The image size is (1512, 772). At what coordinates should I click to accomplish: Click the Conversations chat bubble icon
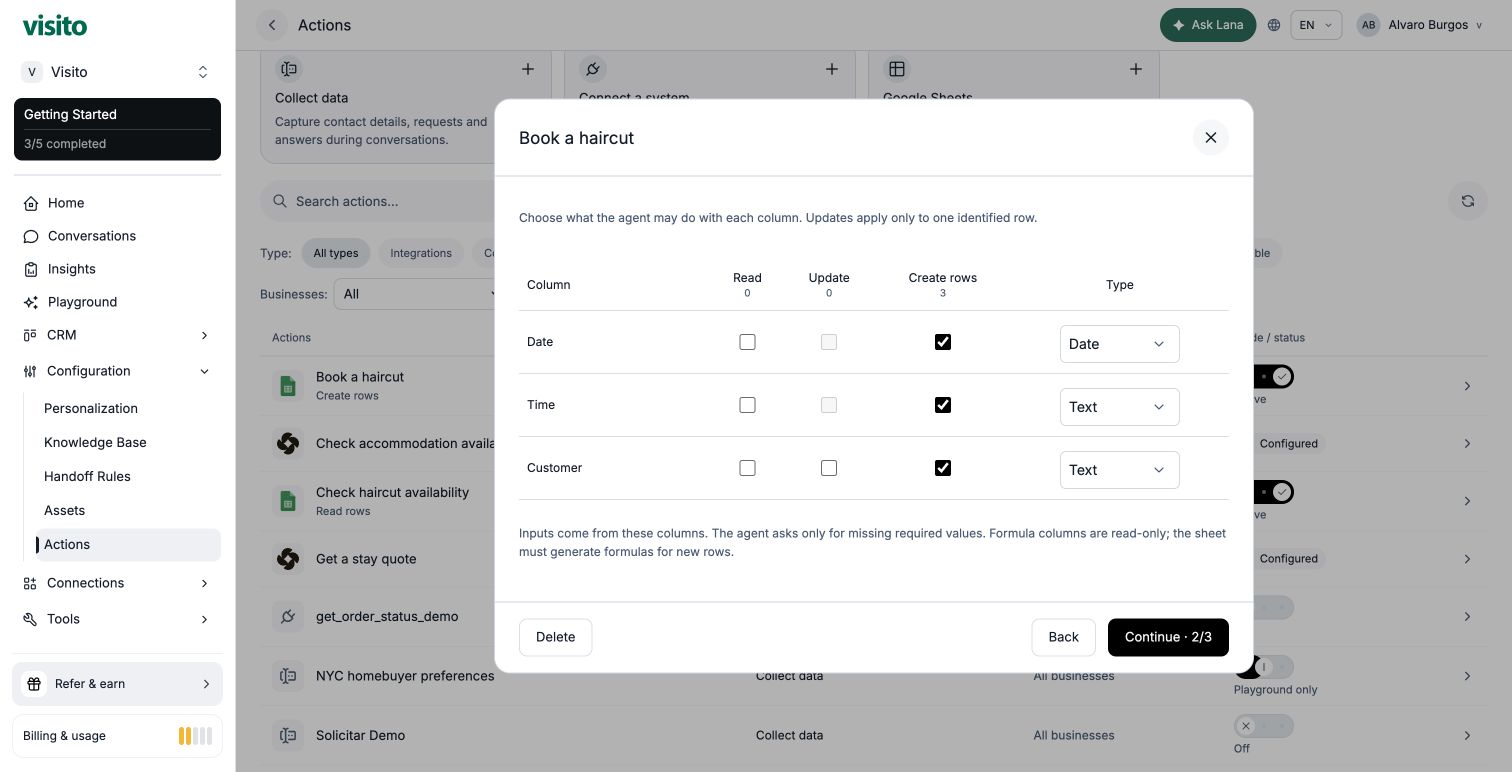[31, 236]
